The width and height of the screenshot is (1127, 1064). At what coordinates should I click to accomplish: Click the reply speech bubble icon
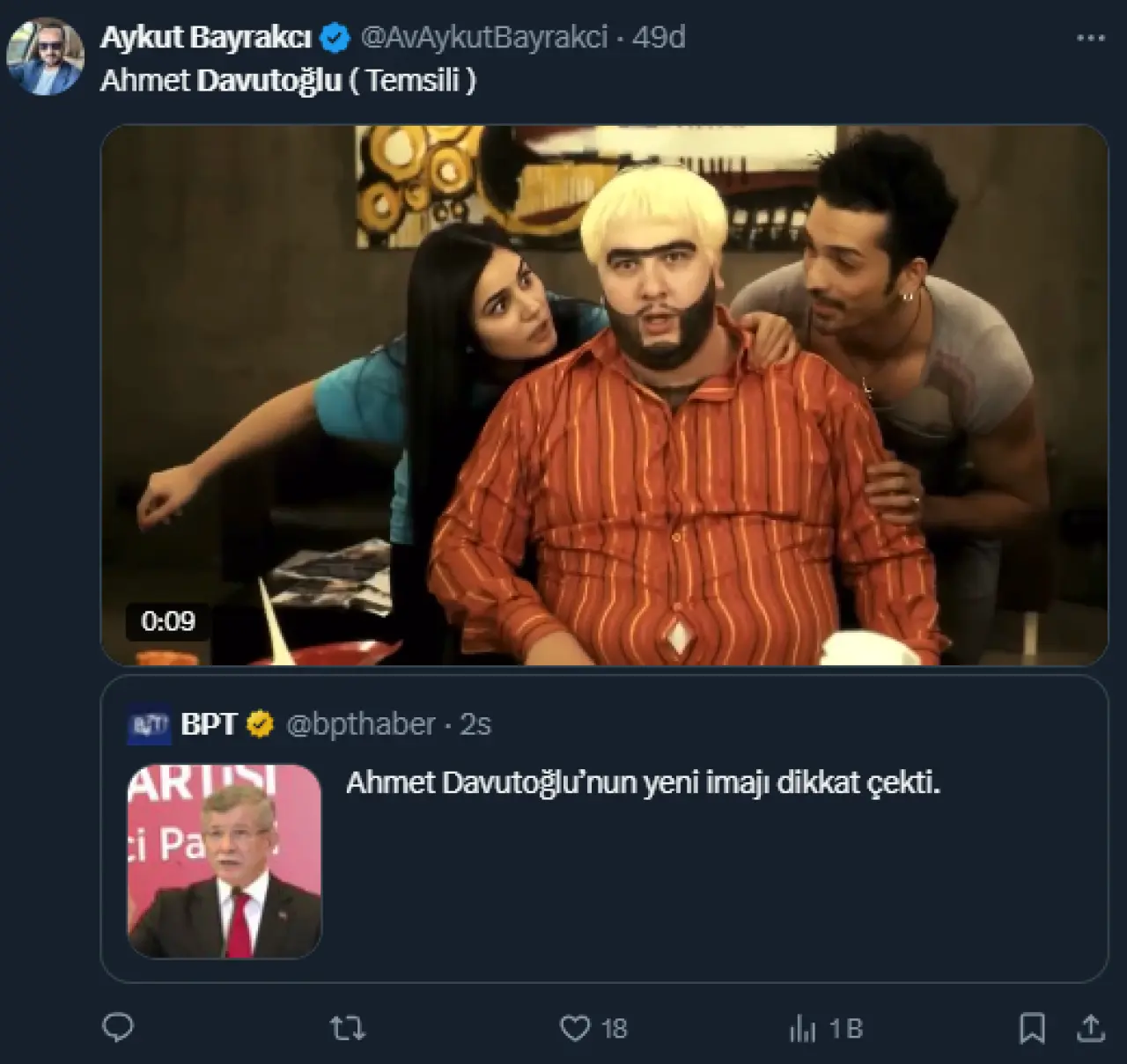(x=118, y=1028)
